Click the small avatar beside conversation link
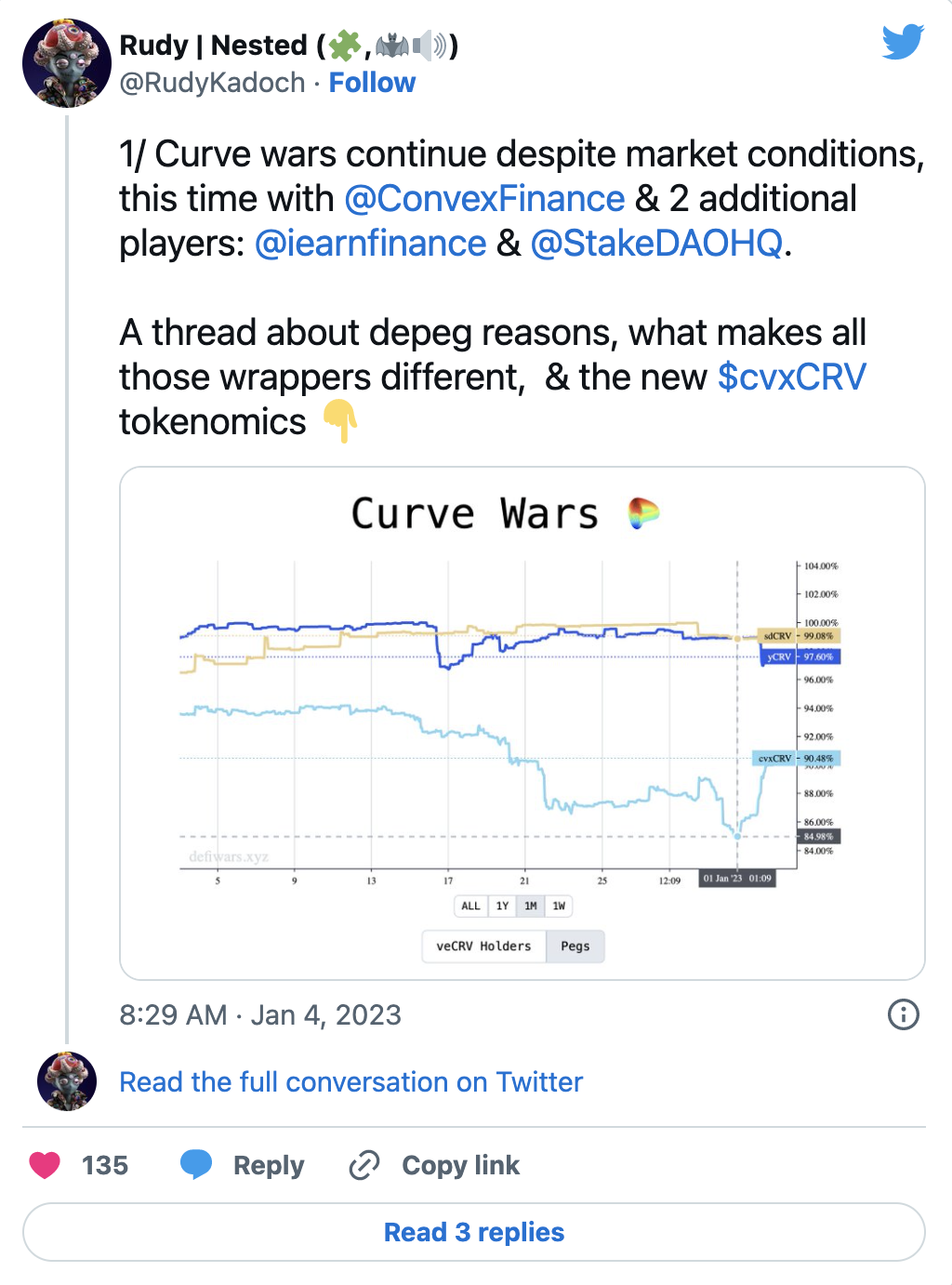This screenshot has width=952, height=1285. click(x=67, y=1081)
